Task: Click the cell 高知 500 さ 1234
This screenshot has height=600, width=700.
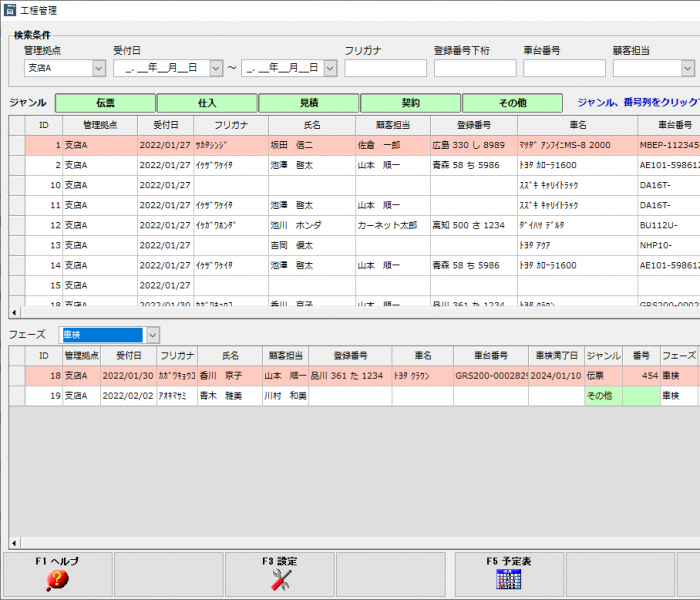Action: [x=474, y=225]
